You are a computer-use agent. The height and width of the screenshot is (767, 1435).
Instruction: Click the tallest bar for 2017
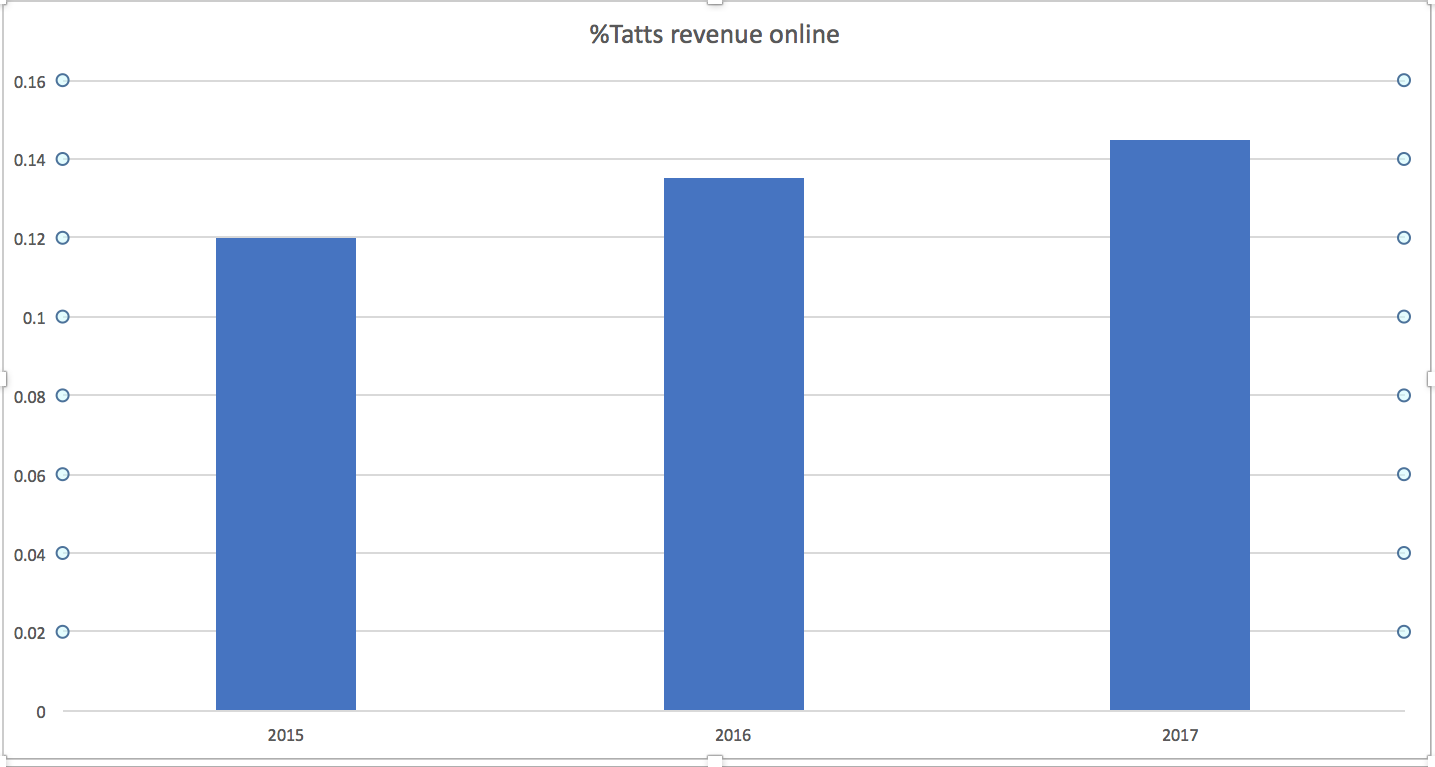(1179, 425)
